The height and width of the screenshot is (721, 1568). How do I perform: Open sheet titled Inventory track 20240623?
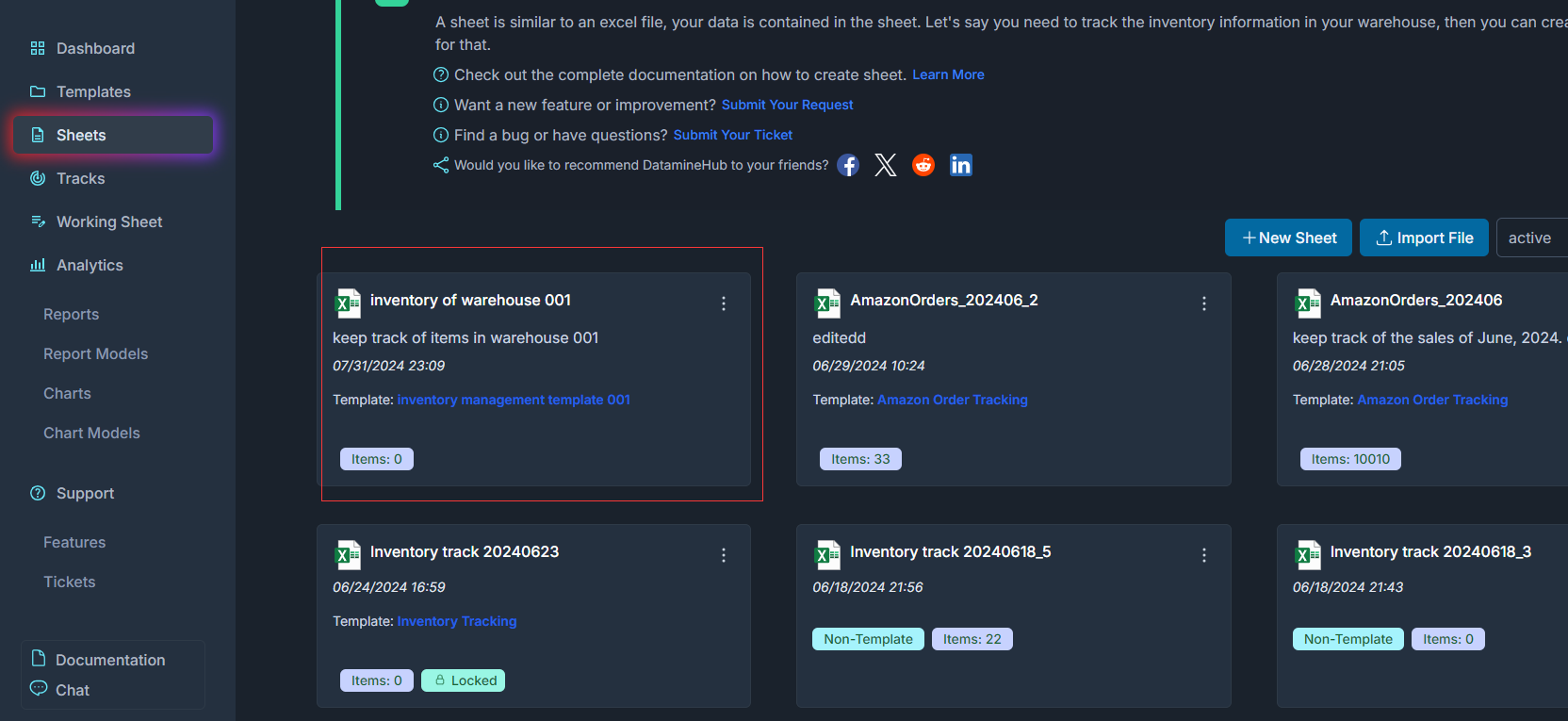coord(465,551)
